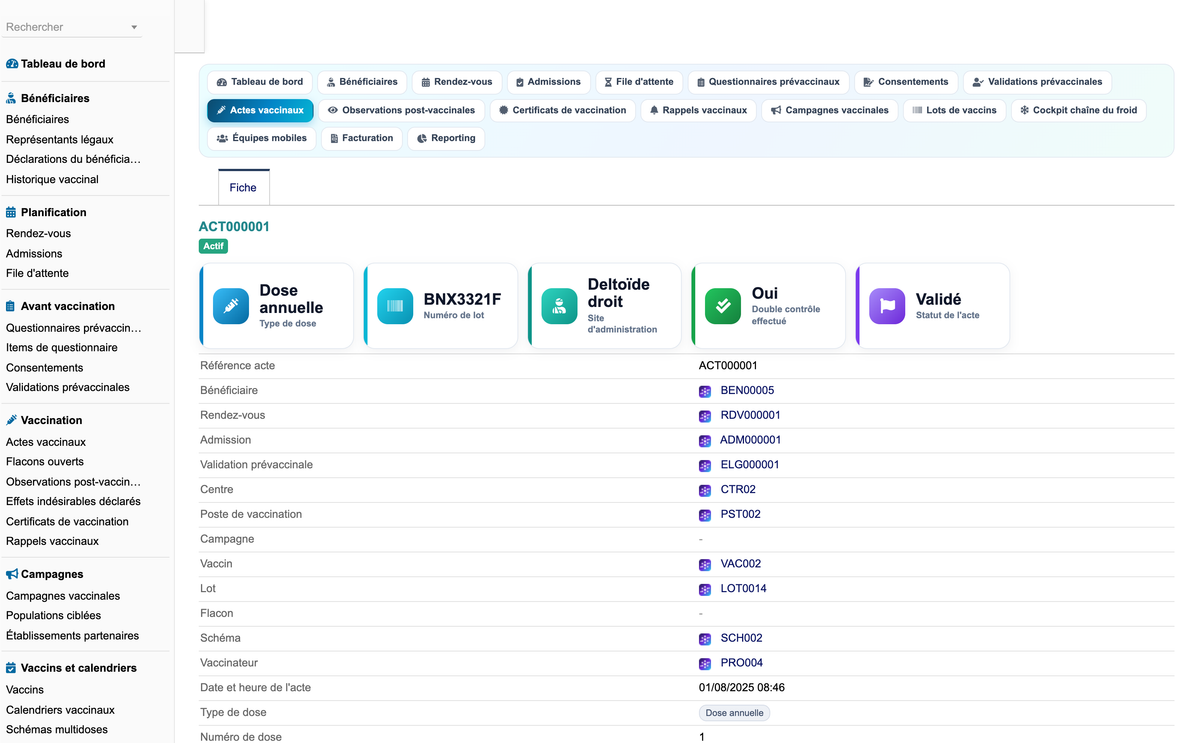This screenshot has height=743, width=1200.
Task: Open Validations prévaccinales toolbar button
Action: pyautogui.click(x=1037, y=82)
